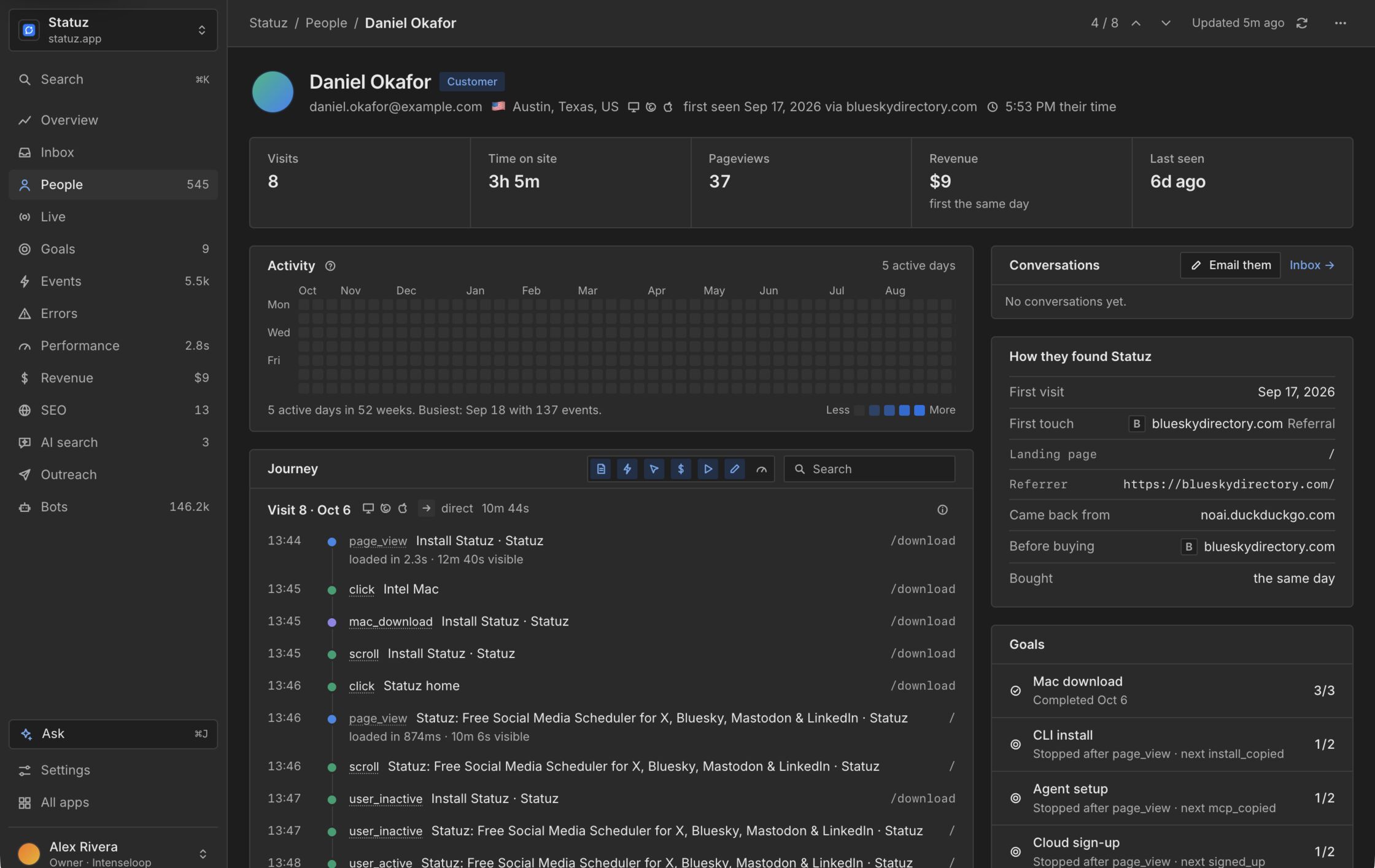This screenshot has height=868, width=1375.
Task: Click the sidebar Search field
Action: [x=113, y=80]
